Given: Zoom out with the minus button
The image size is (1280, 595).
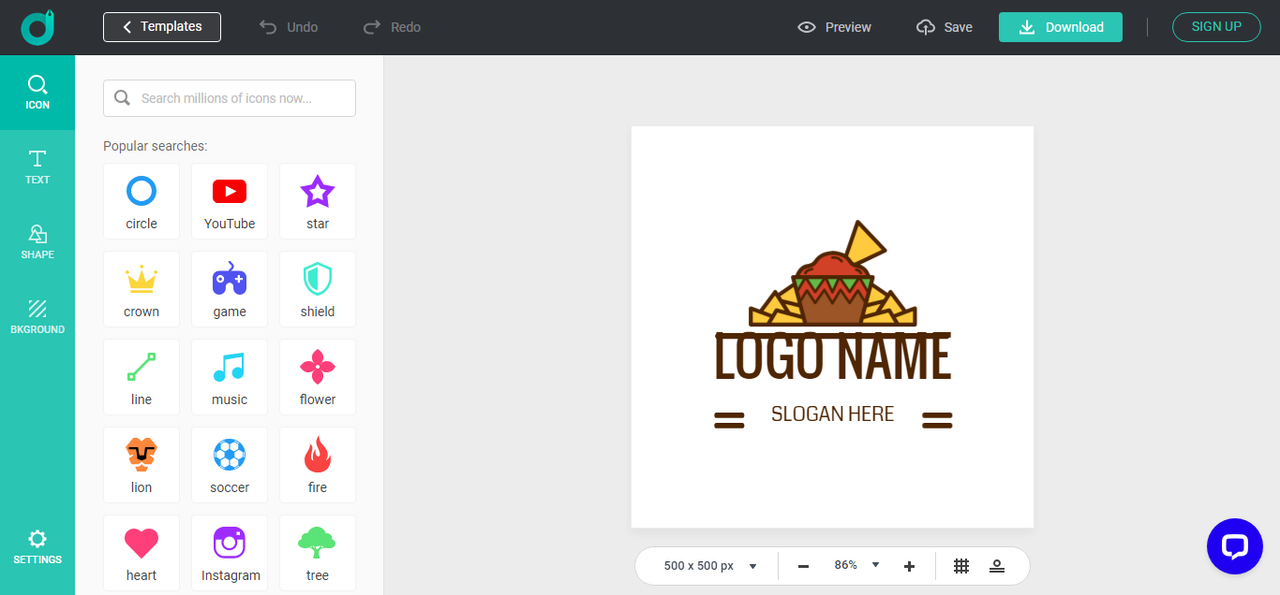Looking at the screenshot, I should point(803,566).
